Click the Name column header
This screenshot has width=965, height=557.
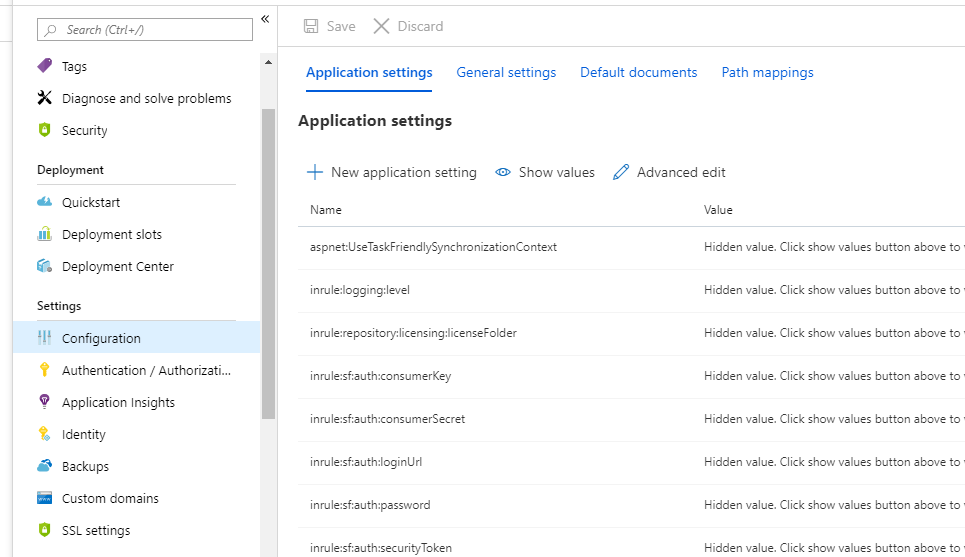click(x=326, y=210)
